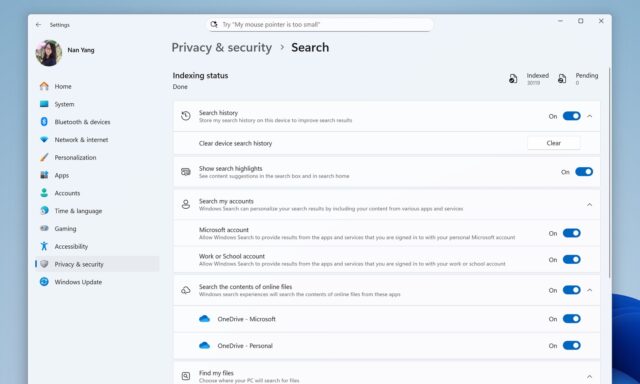Click the System monitor icon in sidebar

coord(44,104)
